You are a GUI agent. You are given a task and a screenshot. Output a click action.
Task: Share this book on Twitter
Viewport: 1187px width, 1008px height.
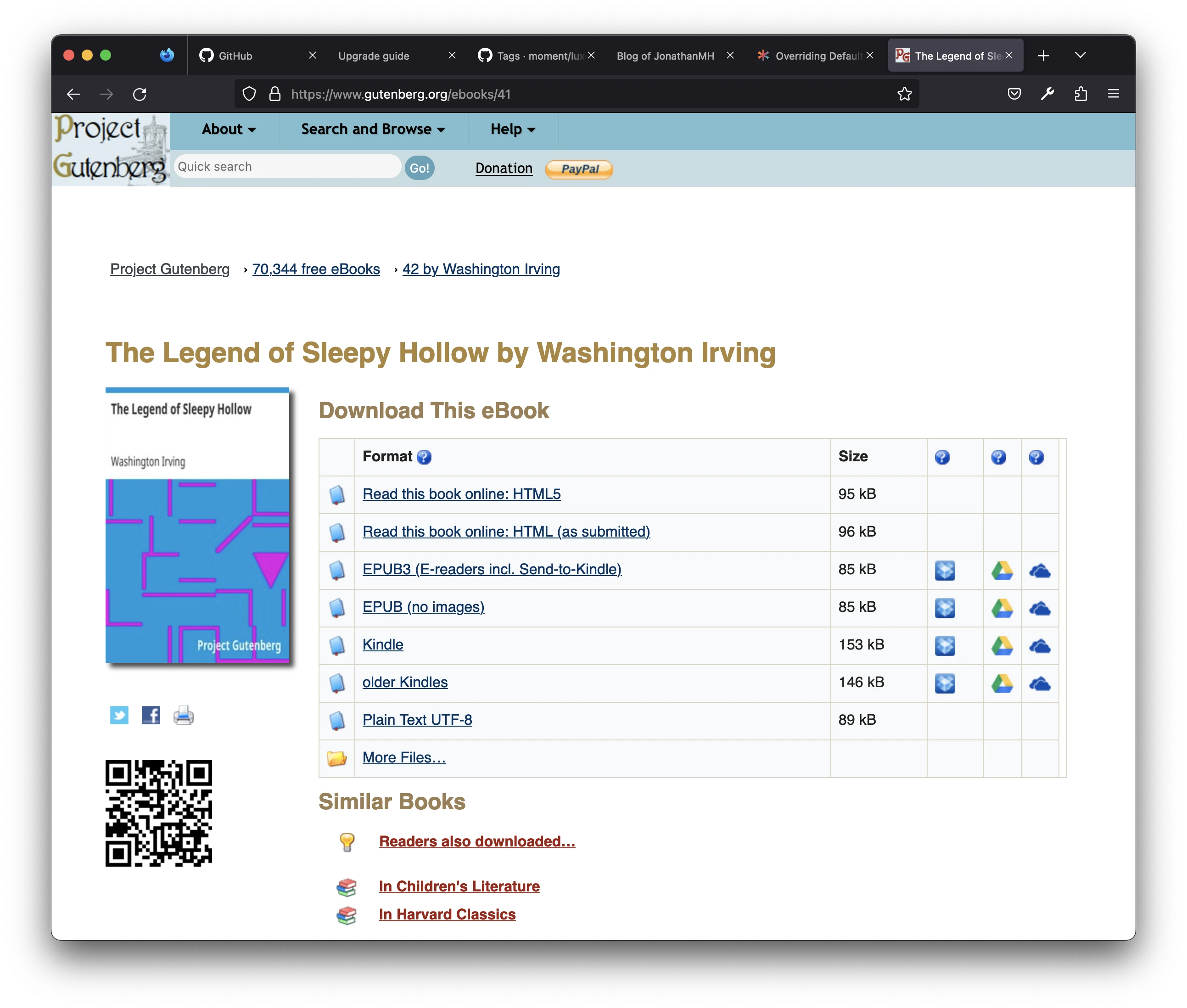119,716
